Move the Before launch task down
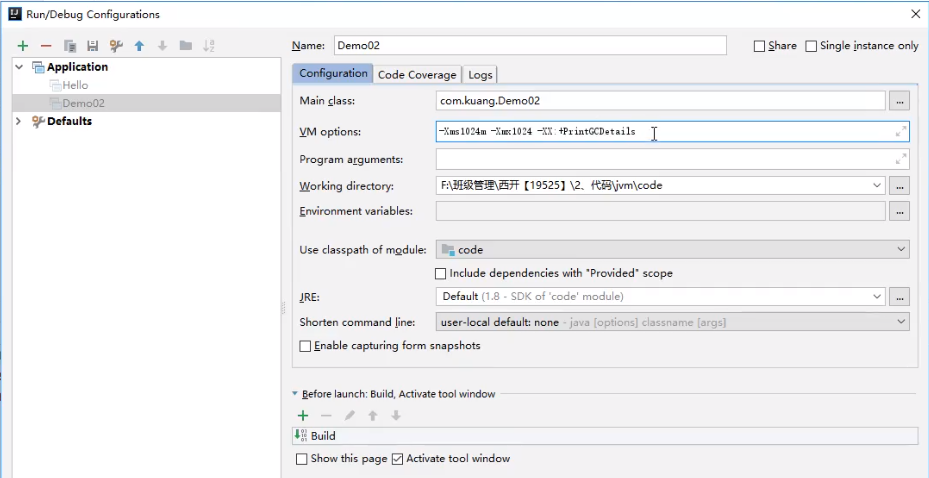 (x=396, y=416)
